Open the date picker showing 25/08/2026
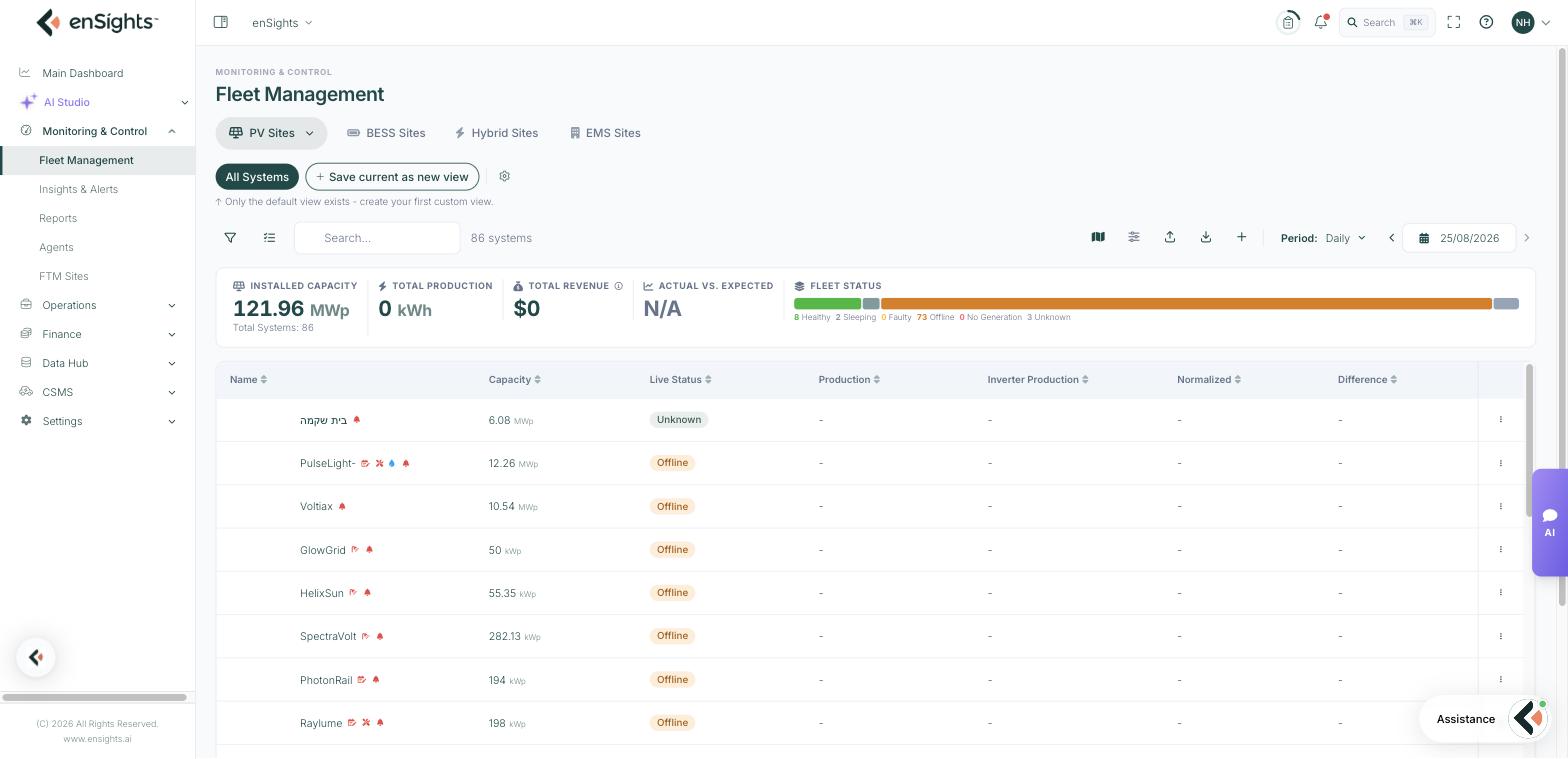This screenshot has width=1568, height=759. 1459,238
